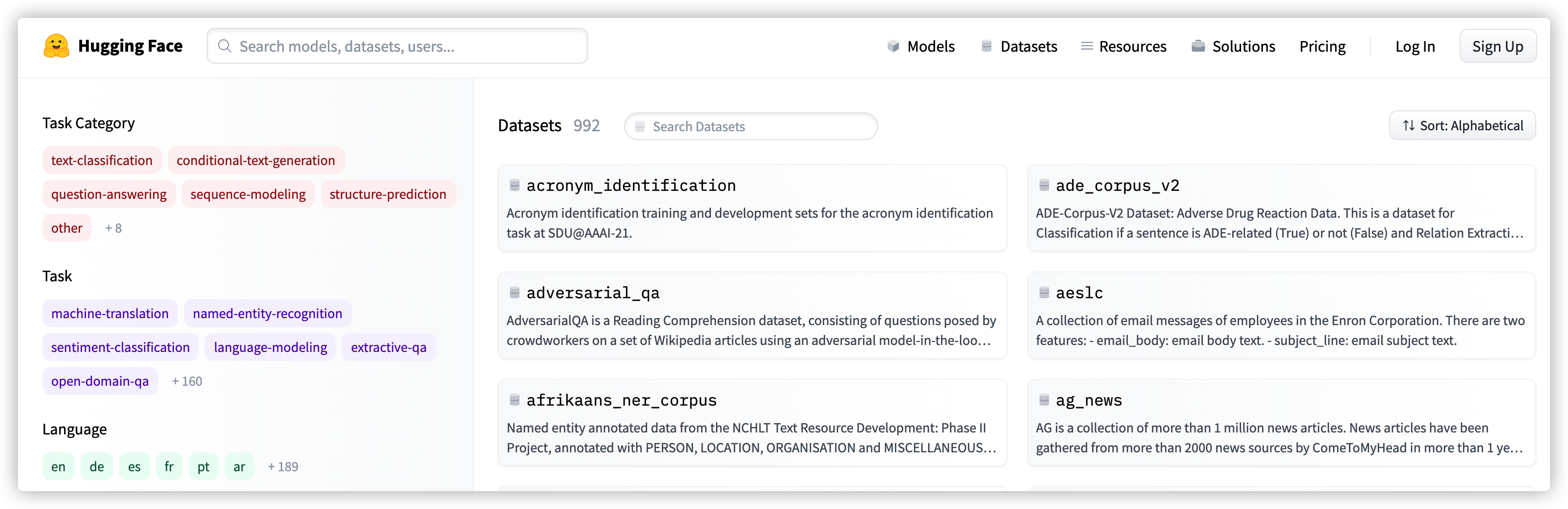Click the Hugging Face brand name text

(130, 46)
